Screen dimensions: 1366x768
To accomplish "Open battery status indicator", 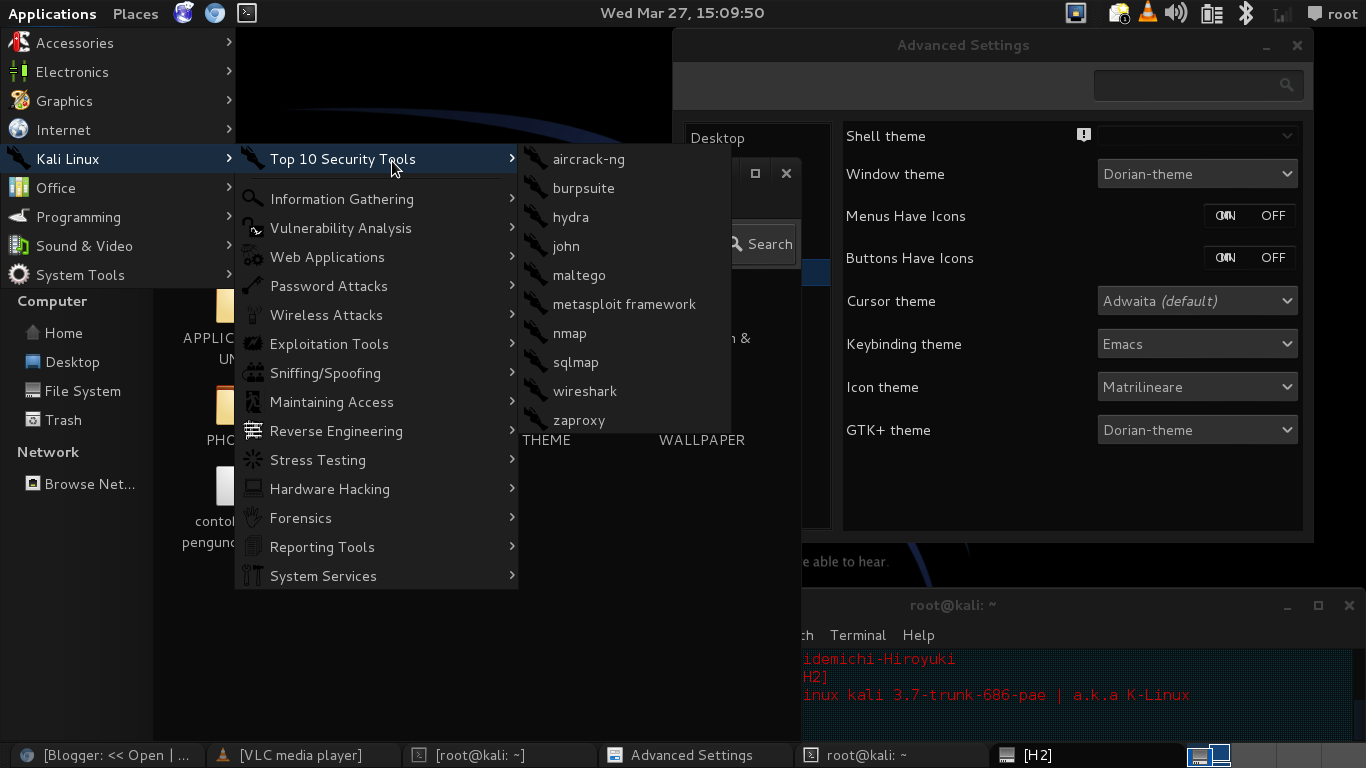I will point(1212,13).
